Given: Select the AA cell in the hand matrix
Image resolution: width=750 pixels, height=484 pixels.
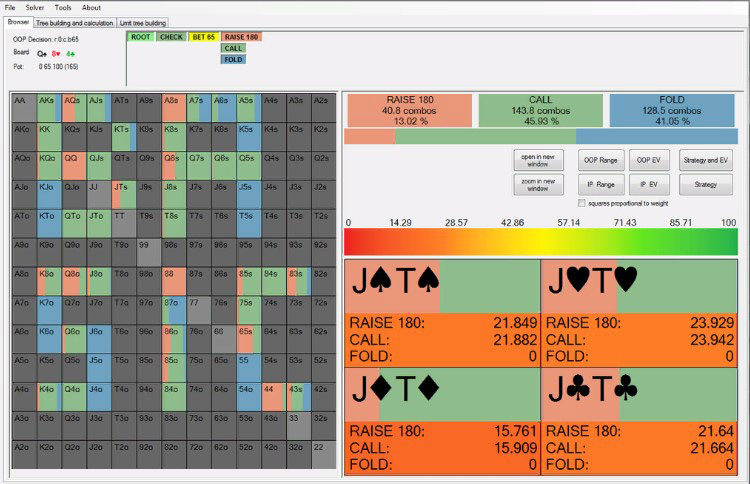Looking at the screenshot, I should (22, 100).
